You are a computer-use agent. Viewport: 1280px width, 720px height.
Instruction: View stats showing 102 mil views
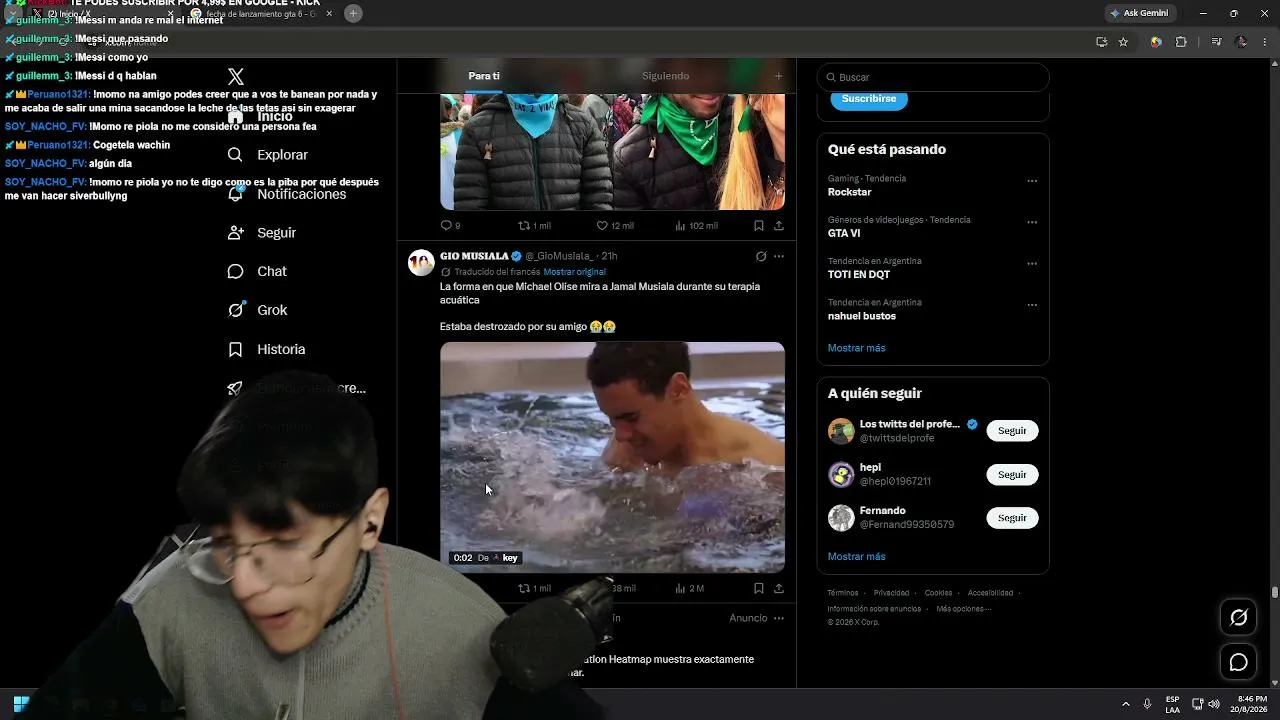[x=696, y=226]
